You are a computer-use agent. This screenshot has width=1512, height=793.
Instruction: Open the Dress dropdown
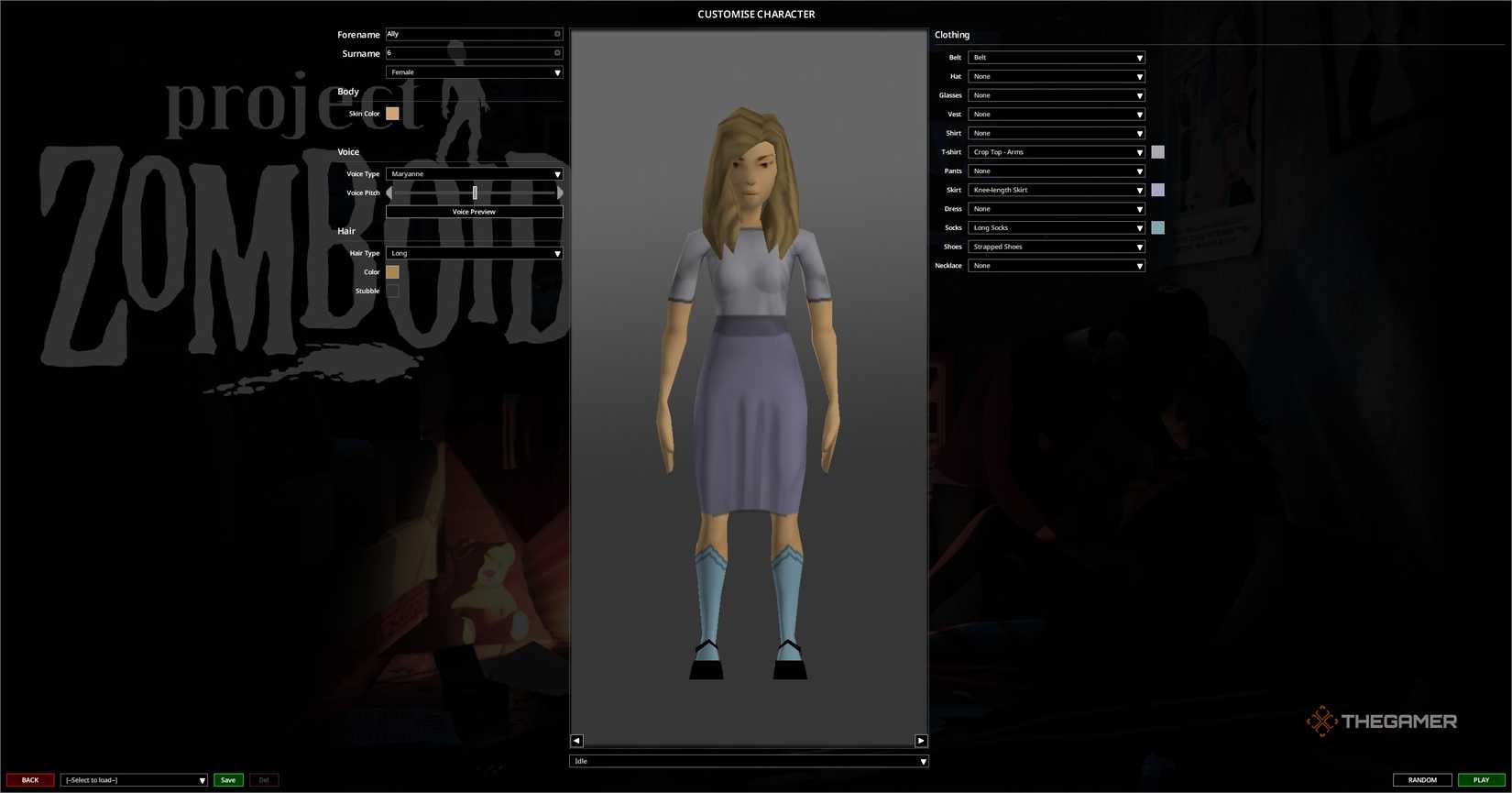coord(1057,209)
